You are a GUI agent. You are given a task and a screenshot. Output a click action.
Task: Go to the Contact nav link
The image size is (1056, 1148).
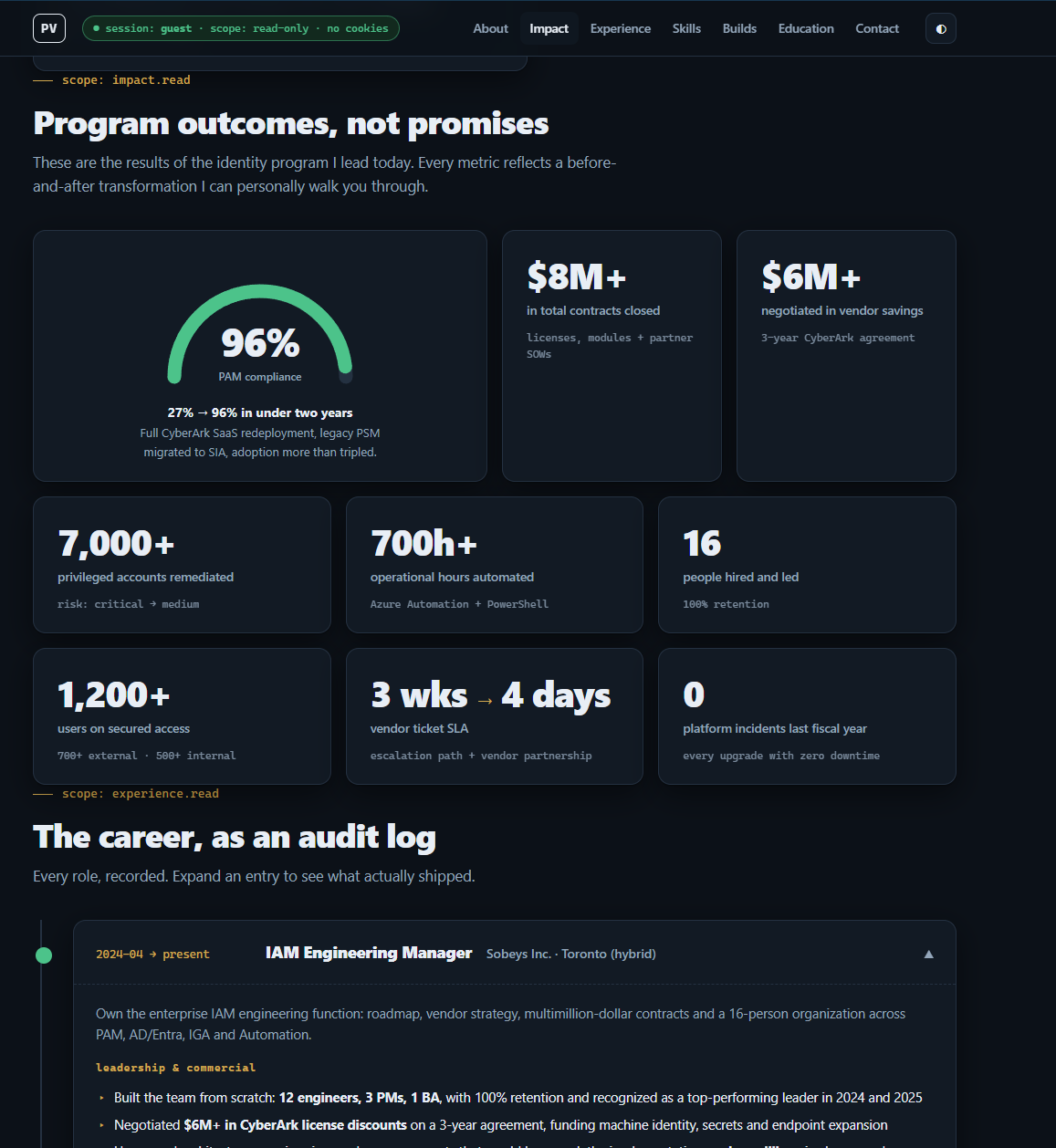pyautogui.click(x=877, y=28)
